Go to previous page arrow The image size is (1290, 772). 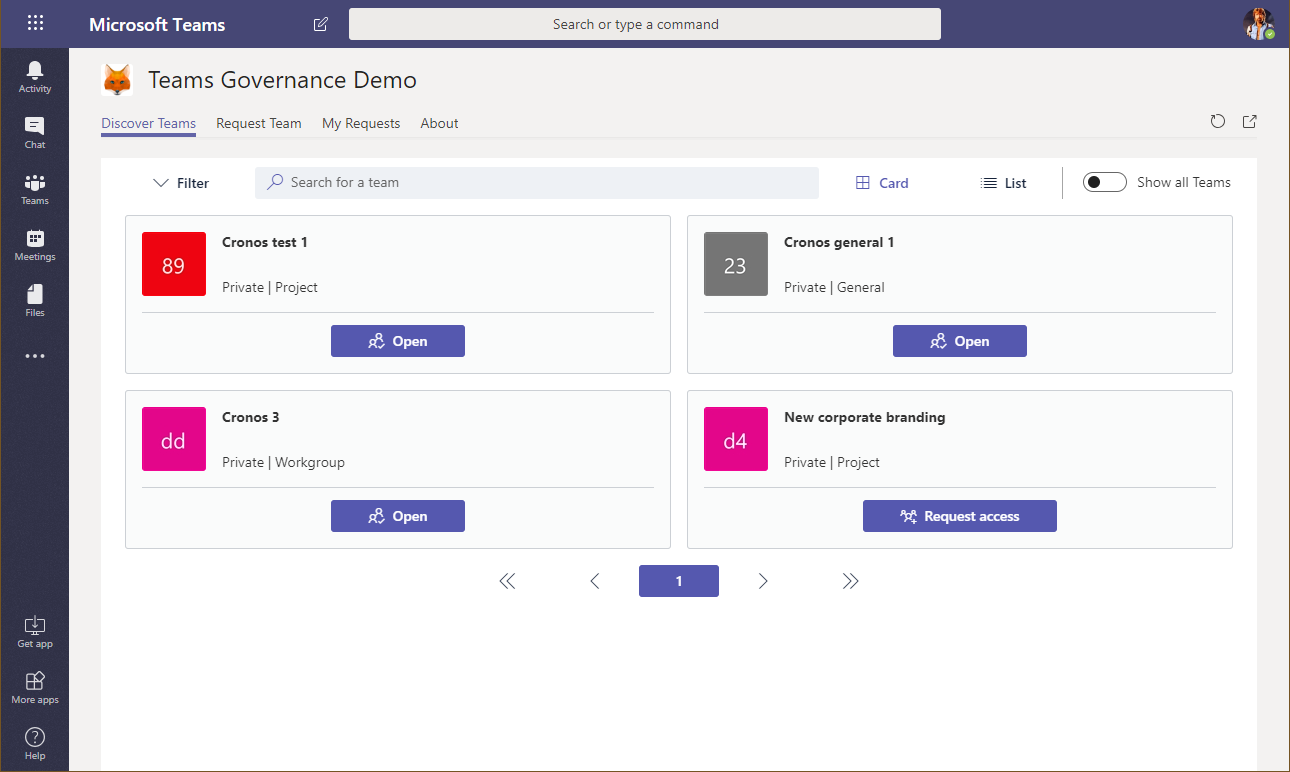(595, 581)
